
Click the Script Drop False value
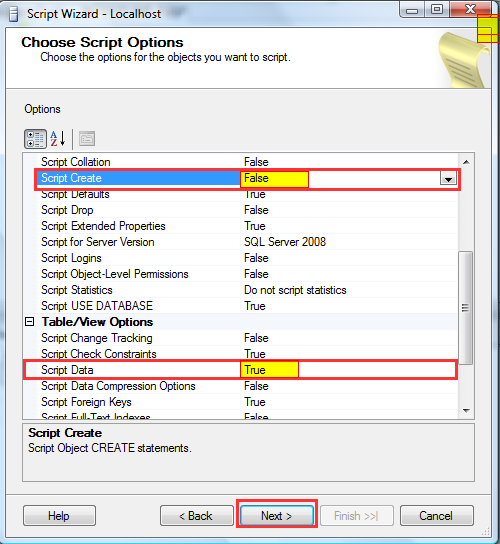tap(256, 210)
